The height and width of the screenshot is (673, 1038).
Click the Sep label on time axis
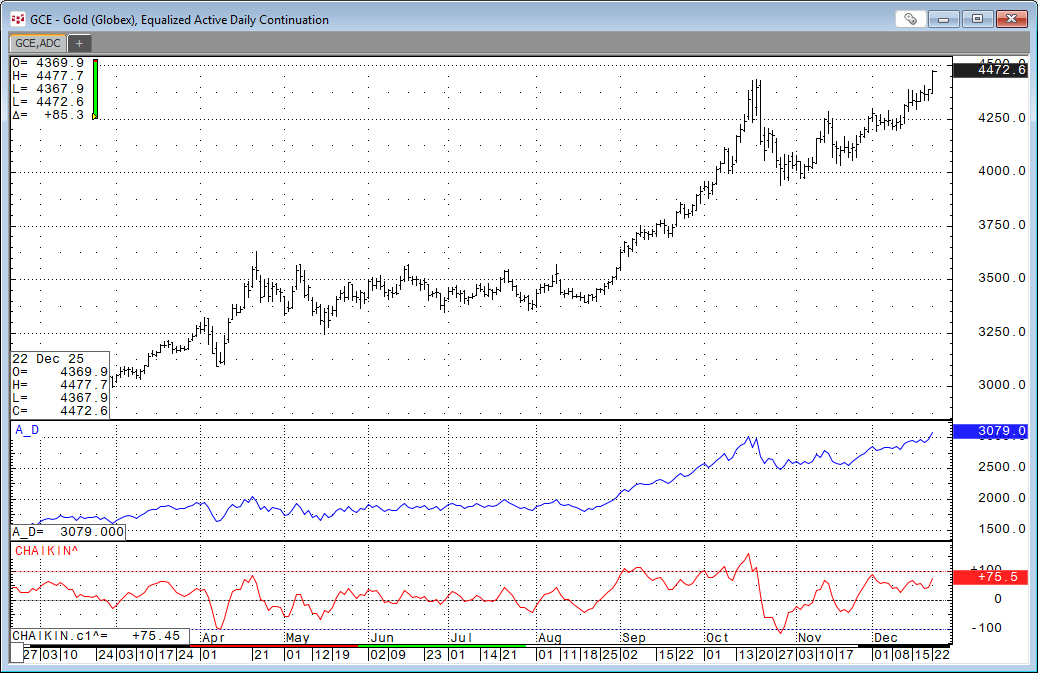[x=634, y=637]
